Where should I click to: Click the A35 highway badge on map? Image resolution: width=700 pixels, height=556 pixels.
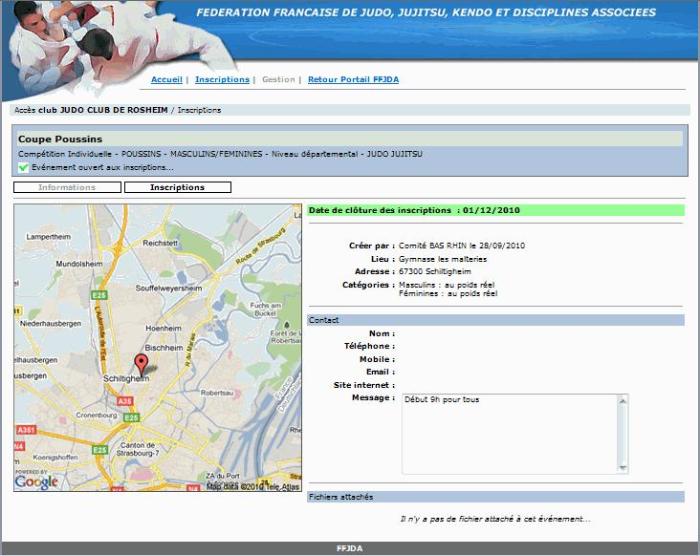[125, 400]
